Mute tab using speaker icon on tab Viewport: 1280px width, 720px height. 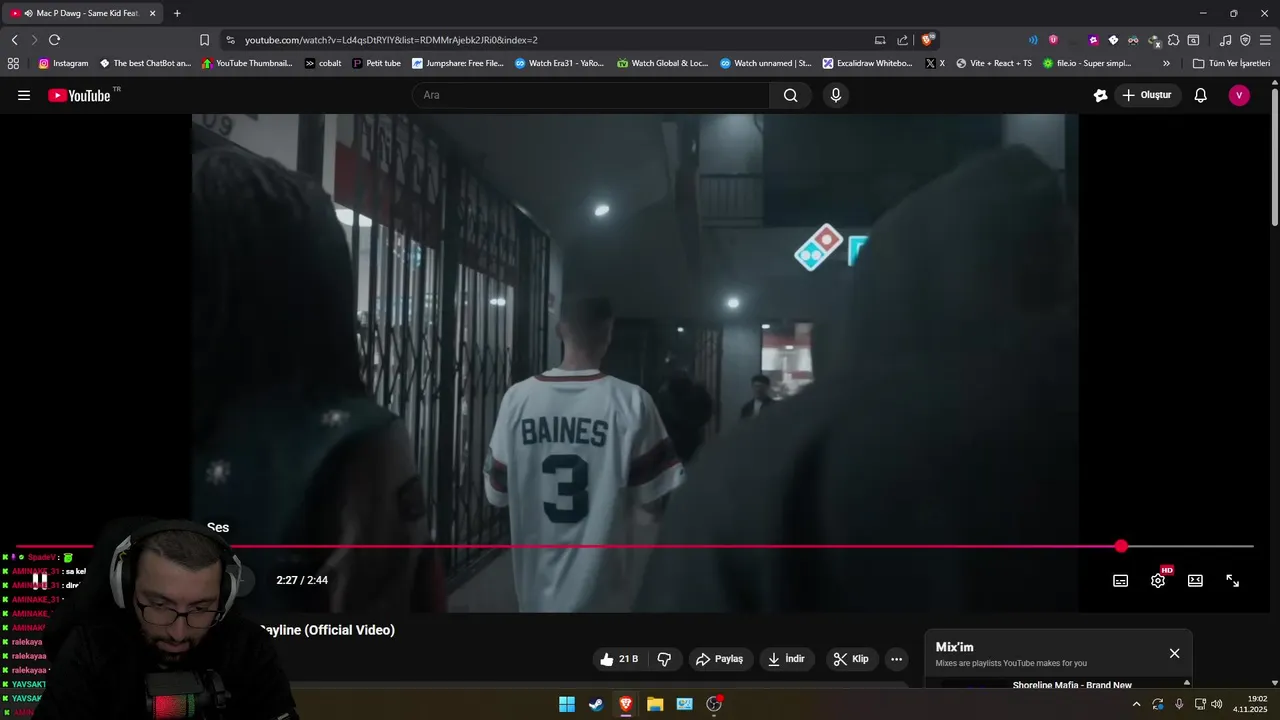[28, 13]
